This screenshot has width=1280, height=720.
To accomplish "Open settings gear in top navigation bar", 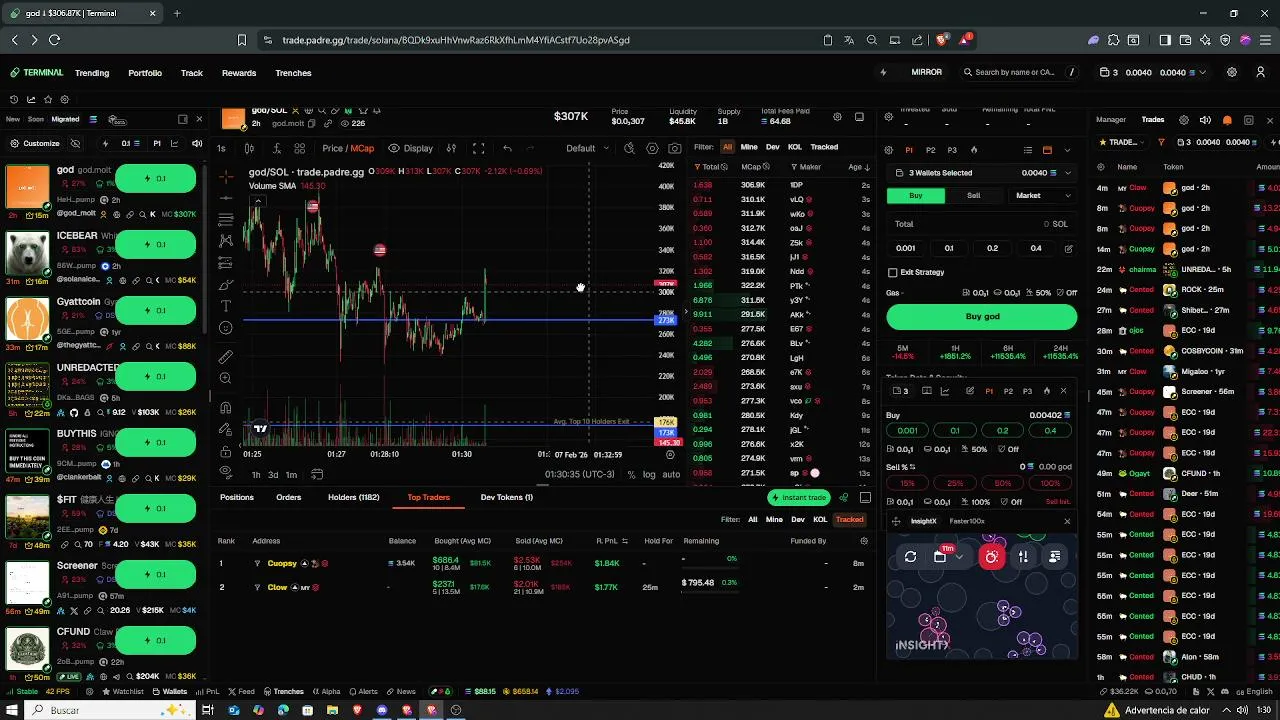I will point(1232,72).
